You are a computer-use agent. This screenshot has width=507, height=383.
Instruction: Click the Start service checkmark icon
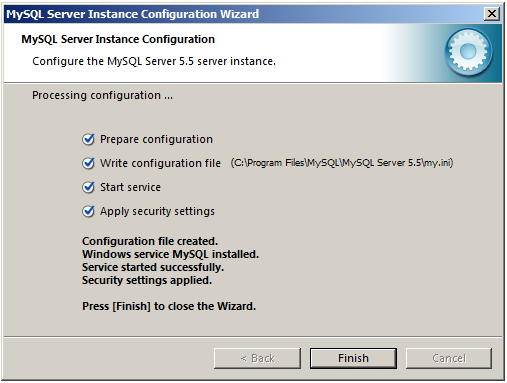click(88, 187)
